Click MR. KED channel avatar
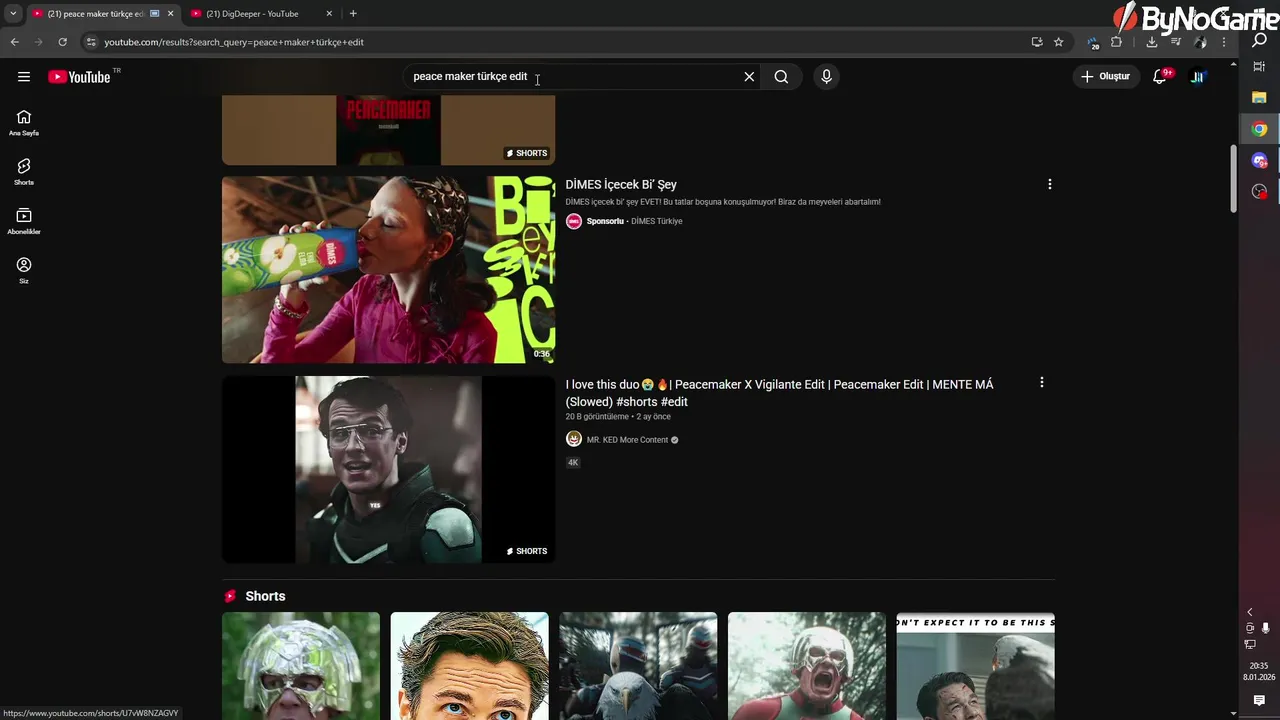Screen dimensions: 1280x720 [x=574, y=439]
